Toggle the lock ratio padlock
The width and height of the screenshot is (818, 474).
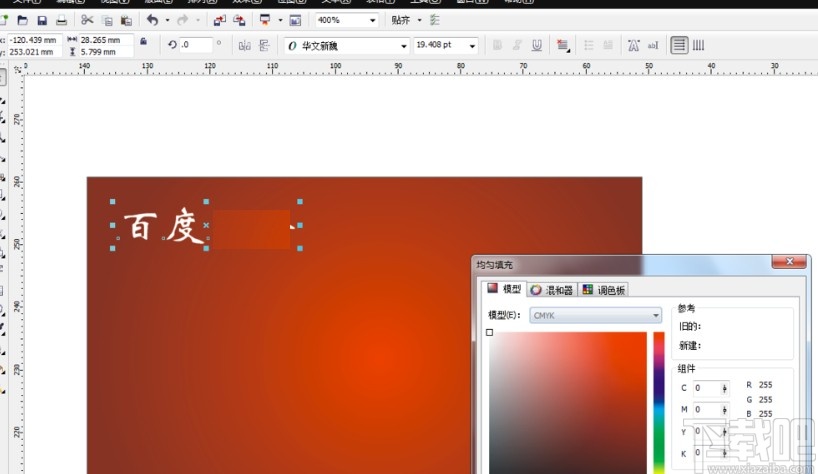(143, 41)
